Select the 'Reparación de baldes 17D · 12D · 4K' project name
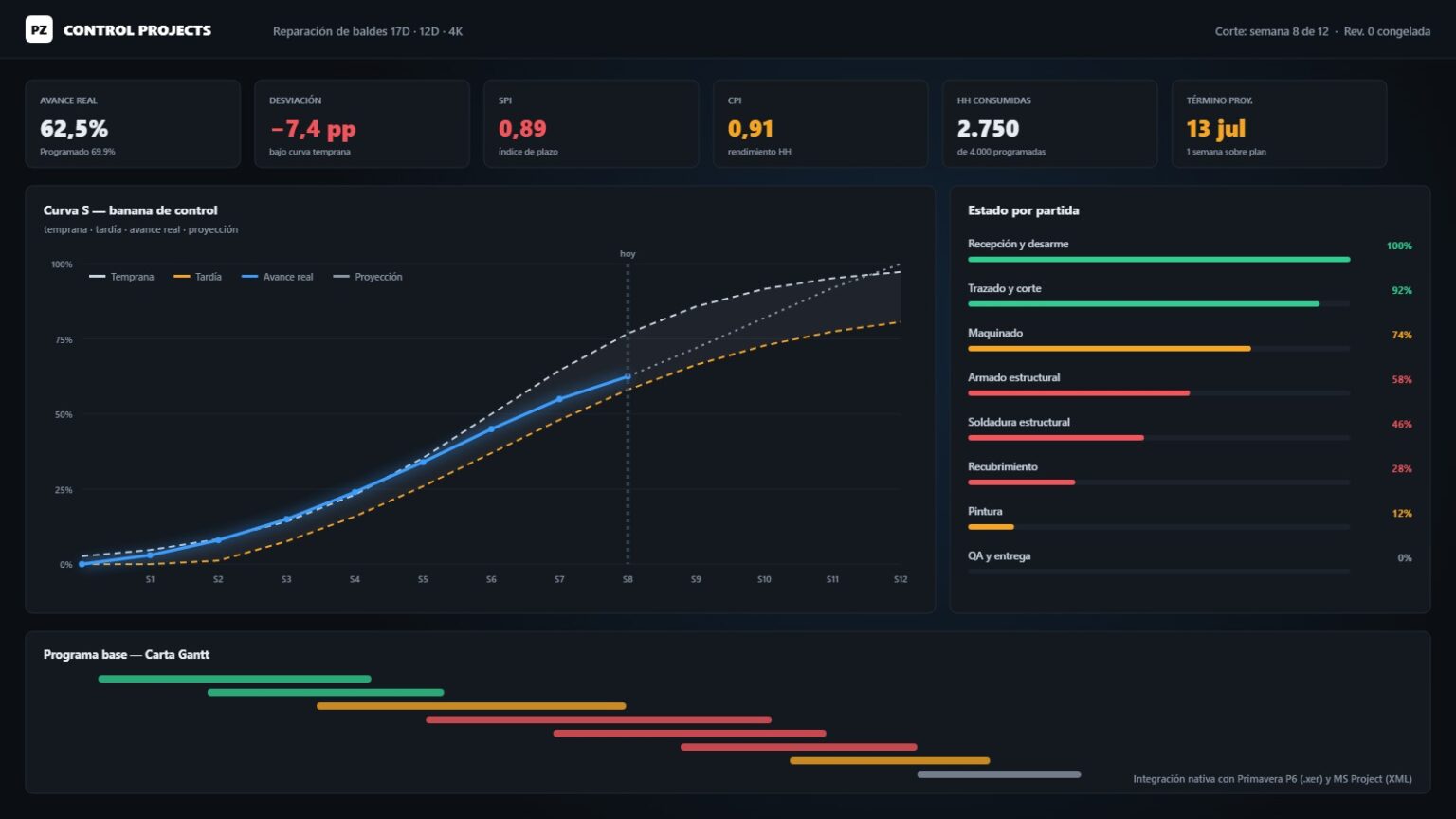Viewport: 1456px width, 819px height. pos(368,31)
